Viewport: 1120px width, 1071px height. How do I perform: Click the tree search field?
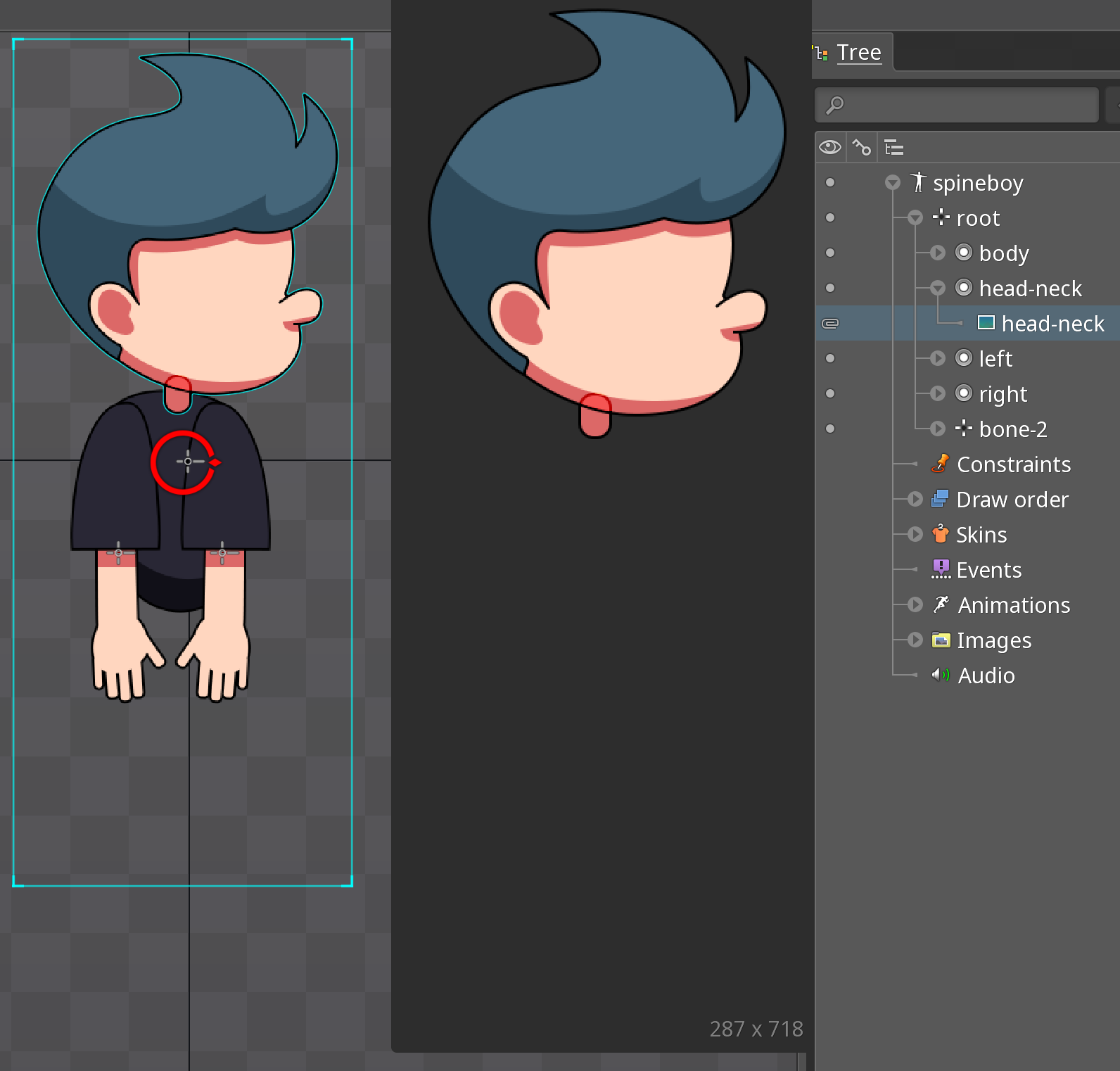(x=957, y=105)
